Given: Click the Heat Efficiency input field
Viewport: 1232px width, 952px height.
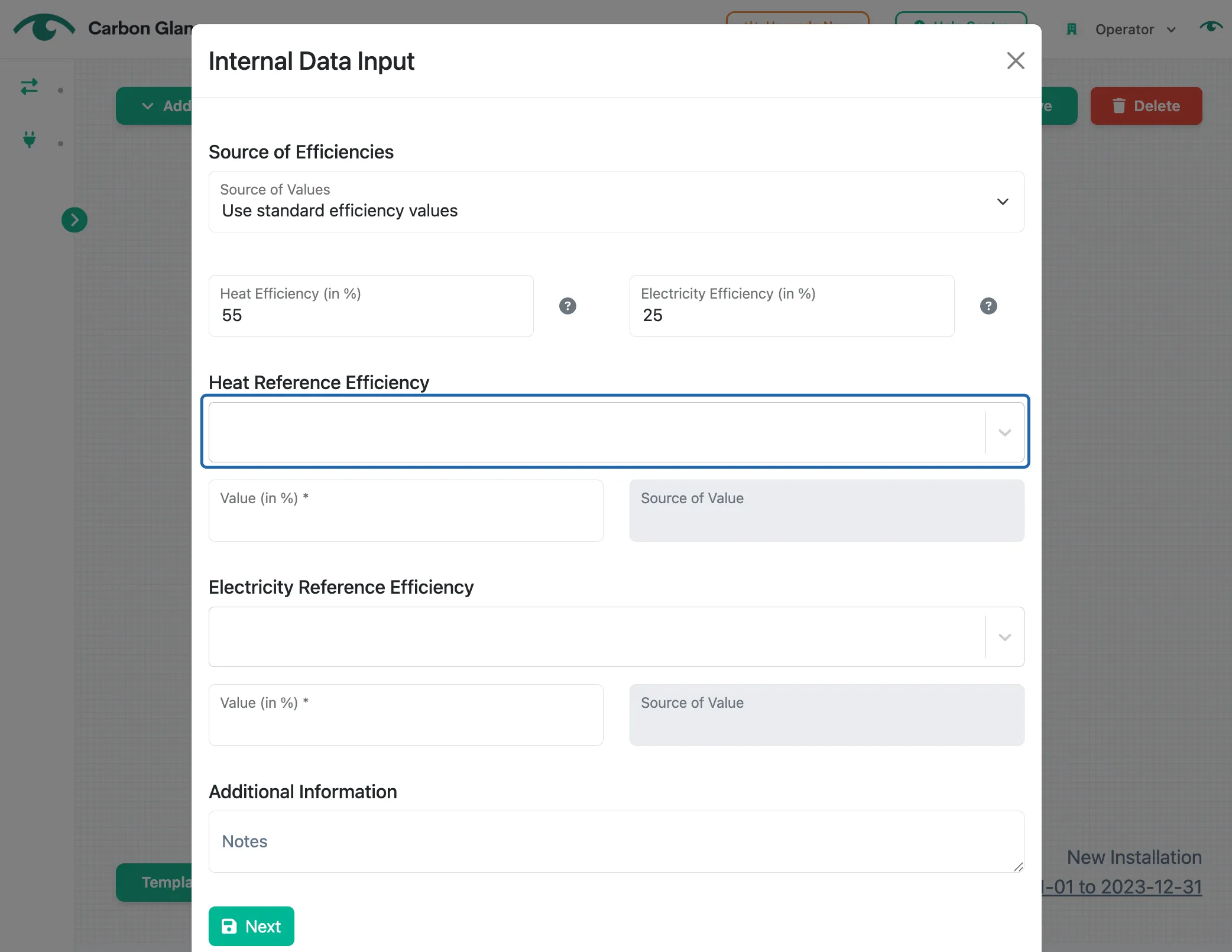Looking at the screenshot, I should click(371, 306).
